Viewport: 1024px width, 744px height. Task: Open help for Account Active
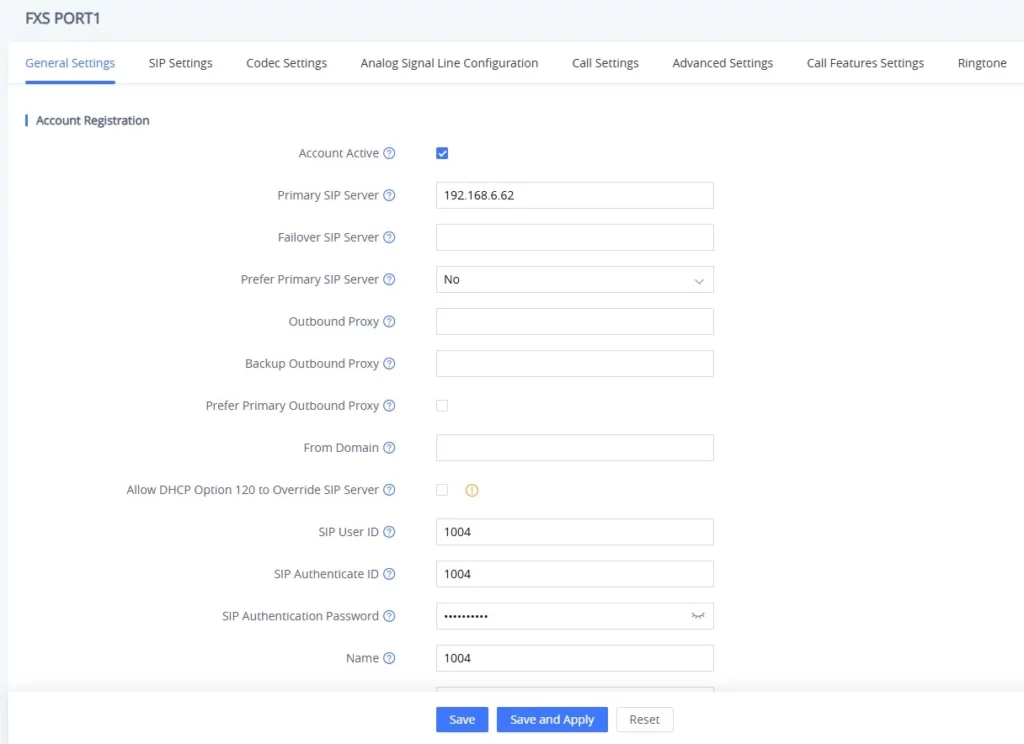pyautogui.click(x=389, y=154)
